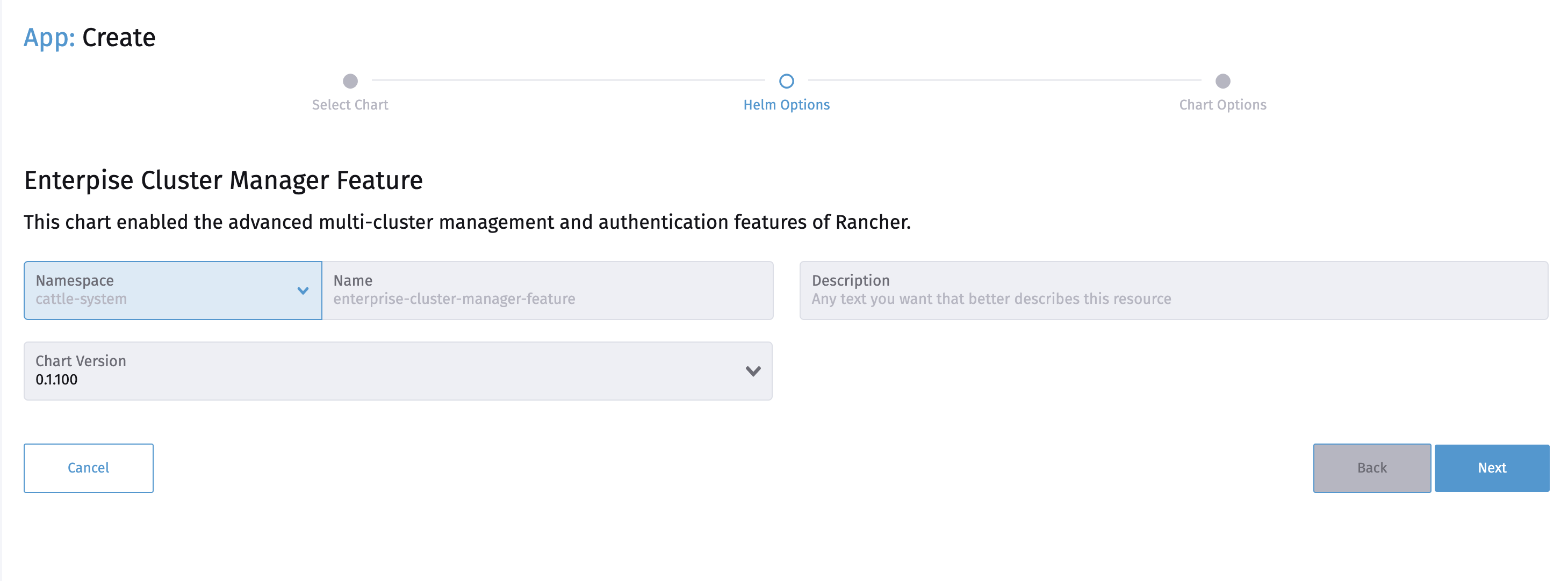Go Back to the previous step

tap(1372, 468)
